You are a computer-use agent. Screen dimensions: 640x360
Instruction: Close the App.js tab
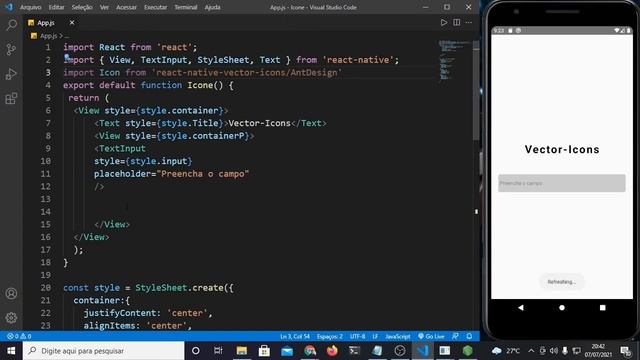pos(72,23)
